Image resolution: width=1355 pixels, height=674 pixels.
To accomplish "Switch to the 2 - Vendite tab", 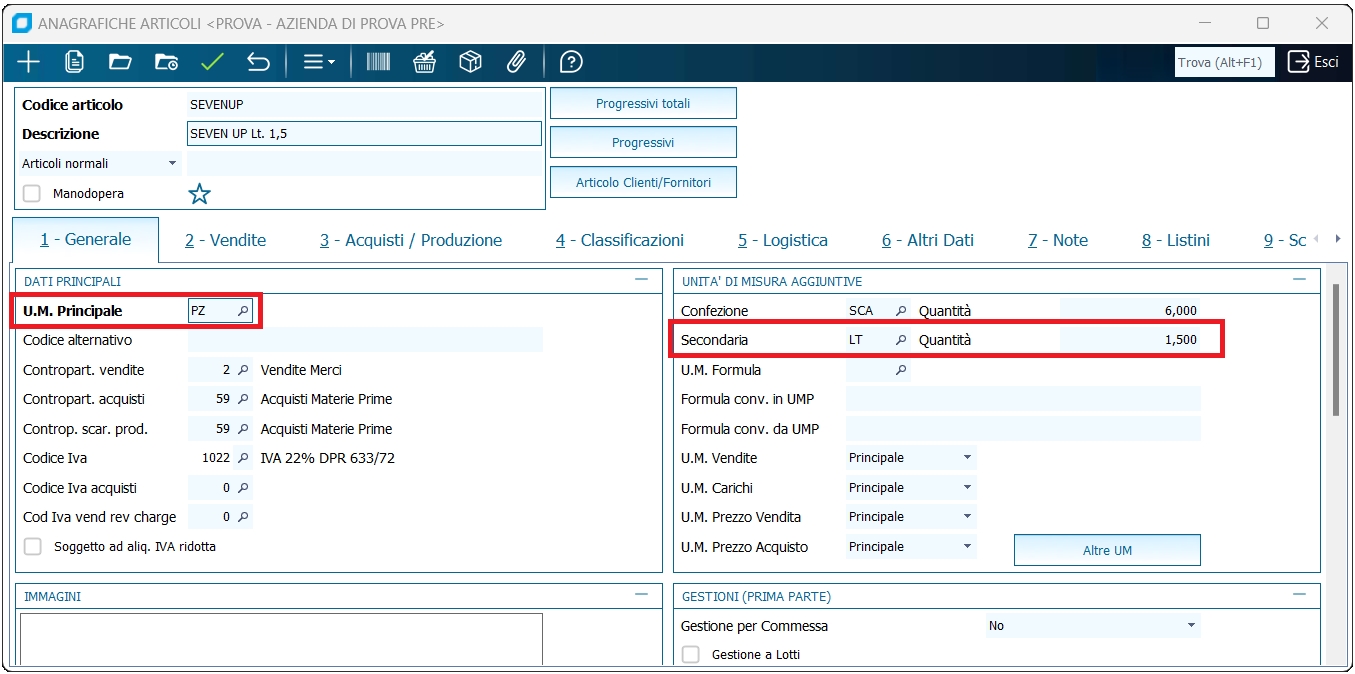I will tap(225, 240).
